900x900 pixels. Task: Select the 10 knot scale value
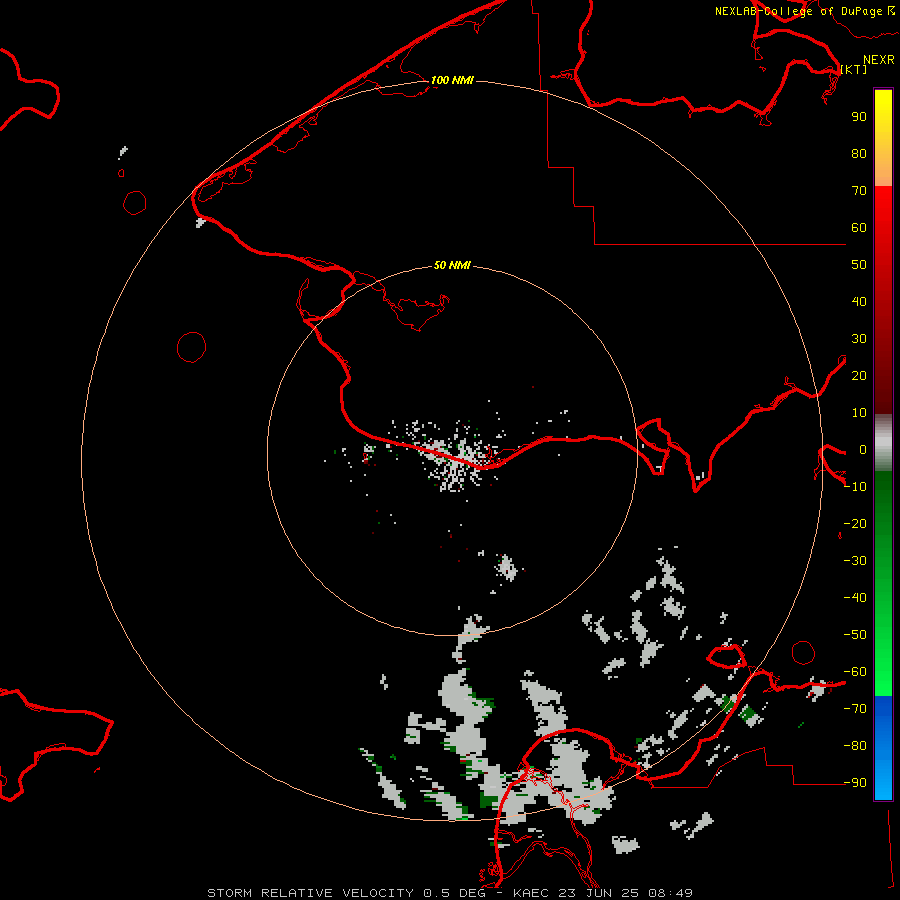pos(859,413)
